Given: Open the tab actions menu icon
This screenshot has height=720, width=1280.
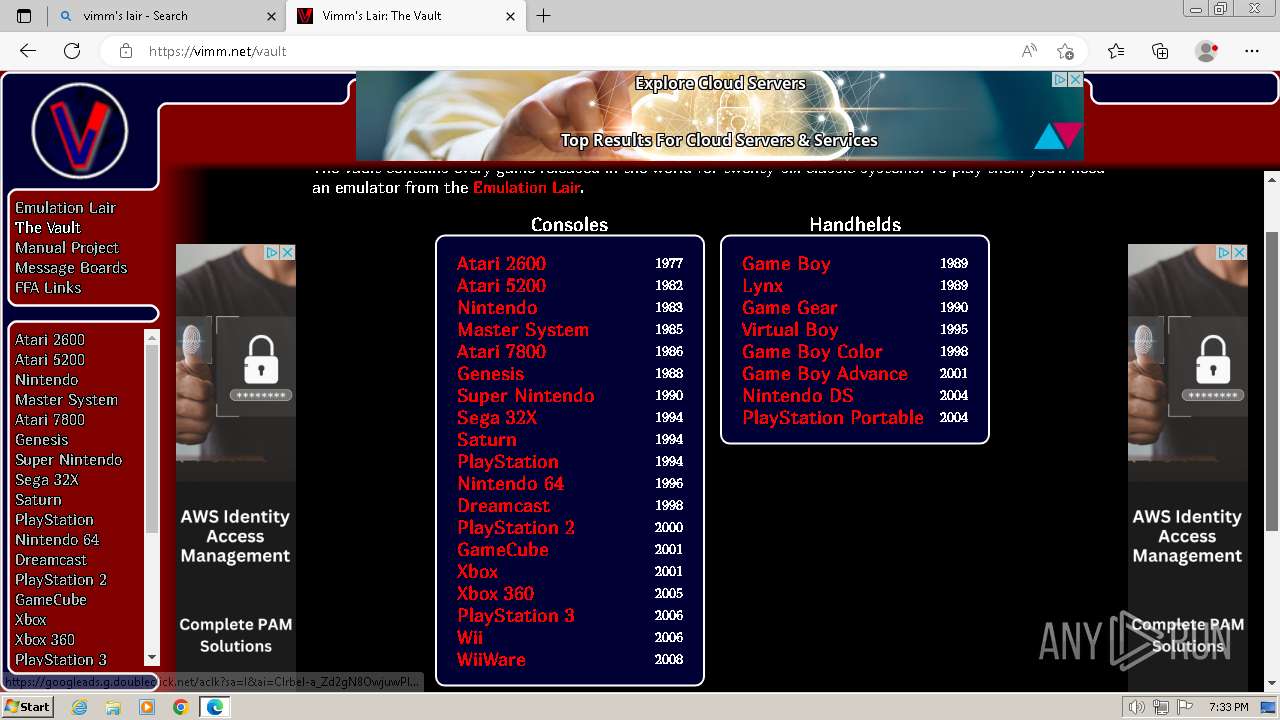Looking at the screenshot, I should (24, 16).
